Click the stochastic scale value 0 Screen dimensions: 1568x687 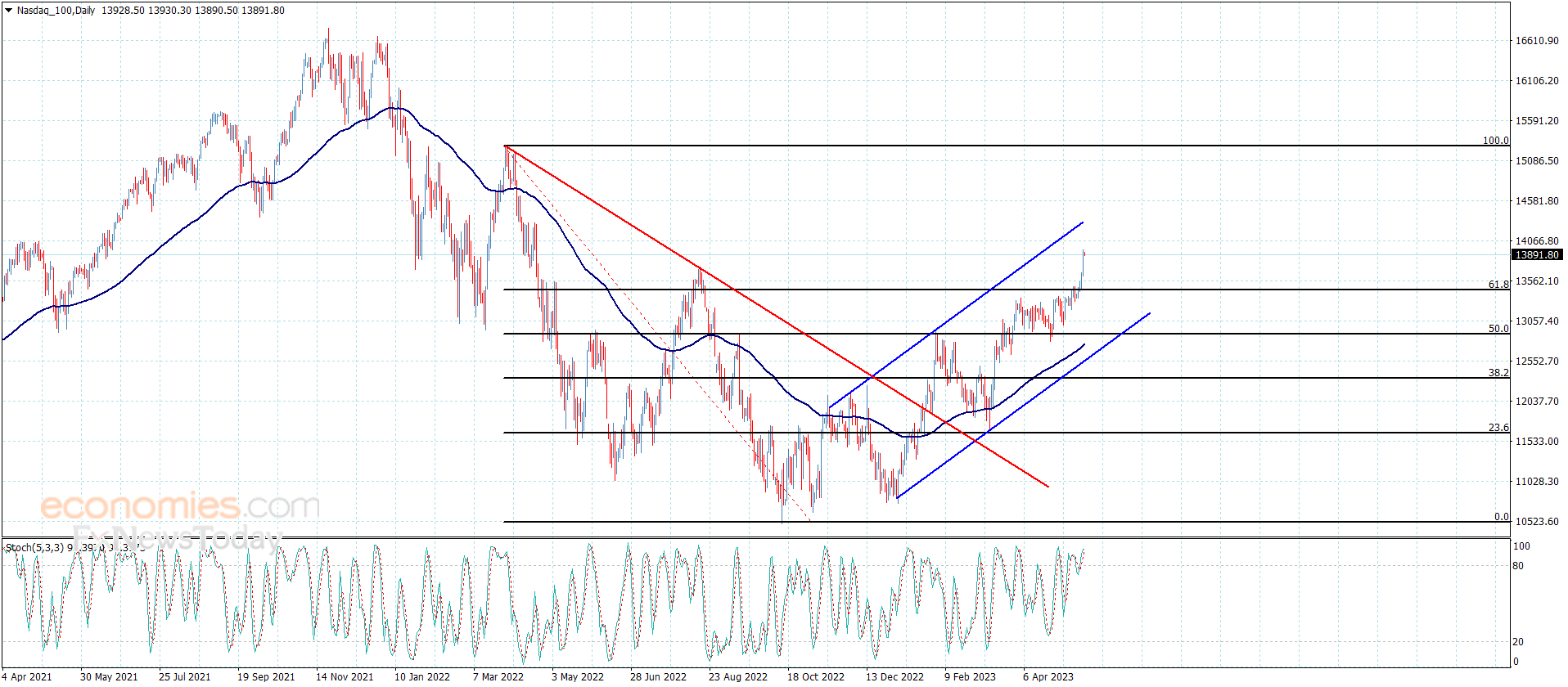tap(1516, 662)
